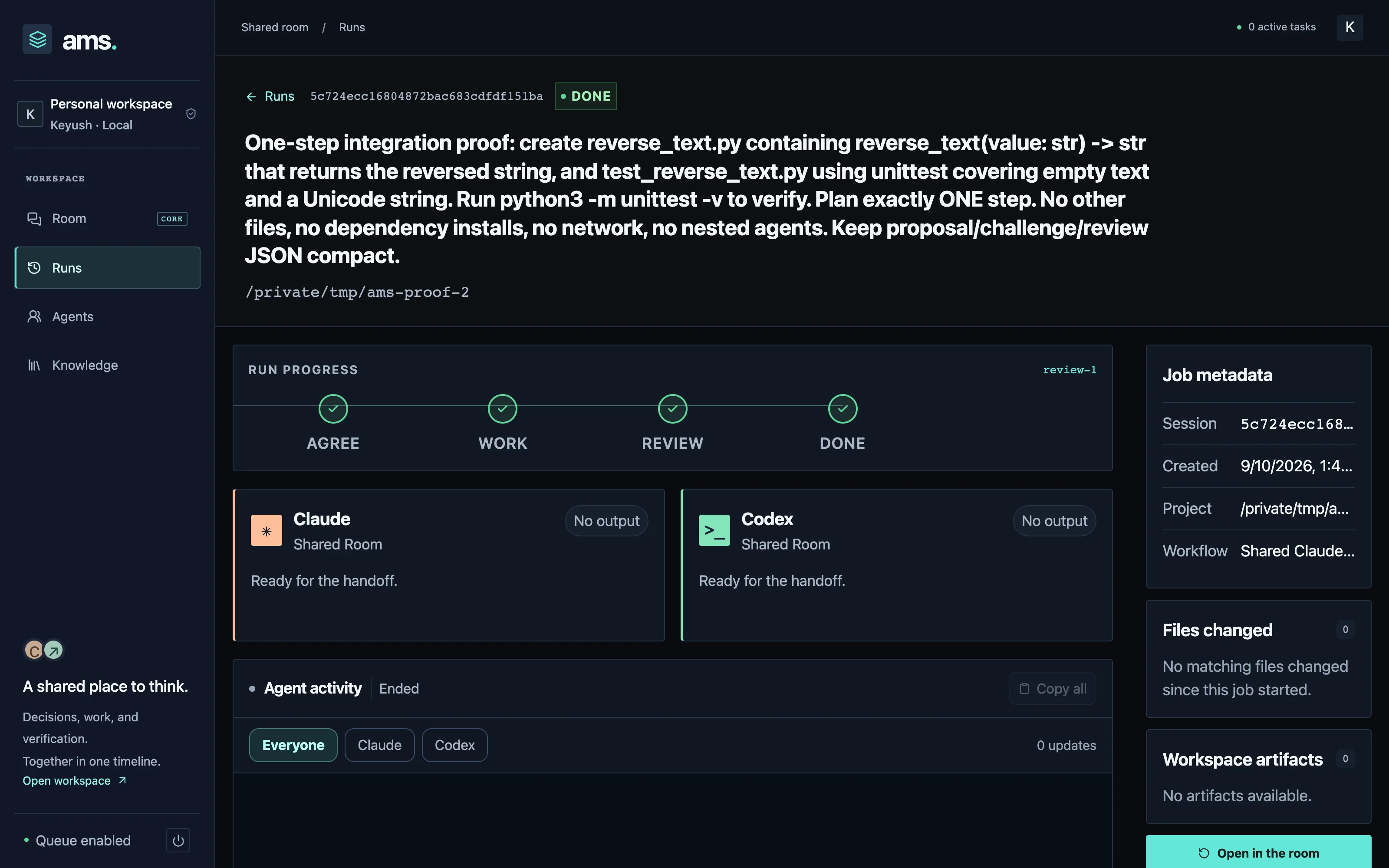Viewport: 1389px width, 868px height.
Task: Open the workspace shield icon
Action: pyautogui.click(x=191, y=114)
